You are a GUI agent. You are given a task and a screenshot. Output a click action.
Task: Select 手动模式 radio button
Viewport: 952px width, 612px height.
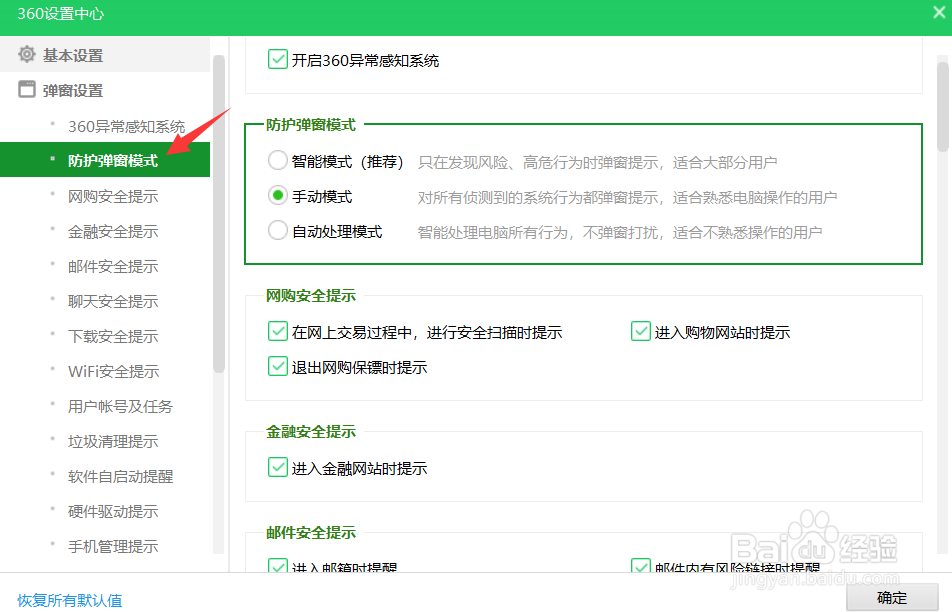277,196
